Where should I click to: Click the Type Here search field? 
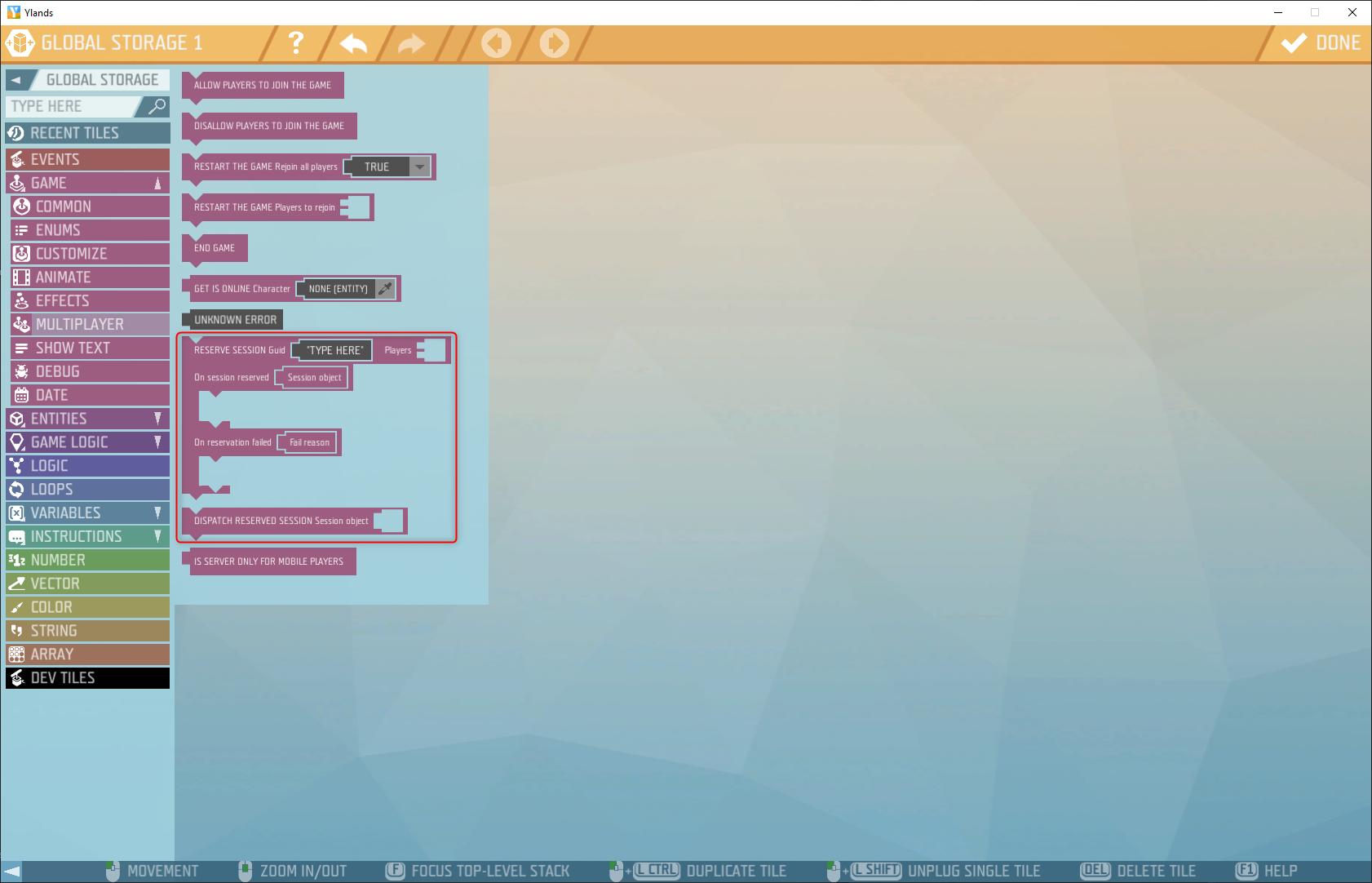click(72, 106)
